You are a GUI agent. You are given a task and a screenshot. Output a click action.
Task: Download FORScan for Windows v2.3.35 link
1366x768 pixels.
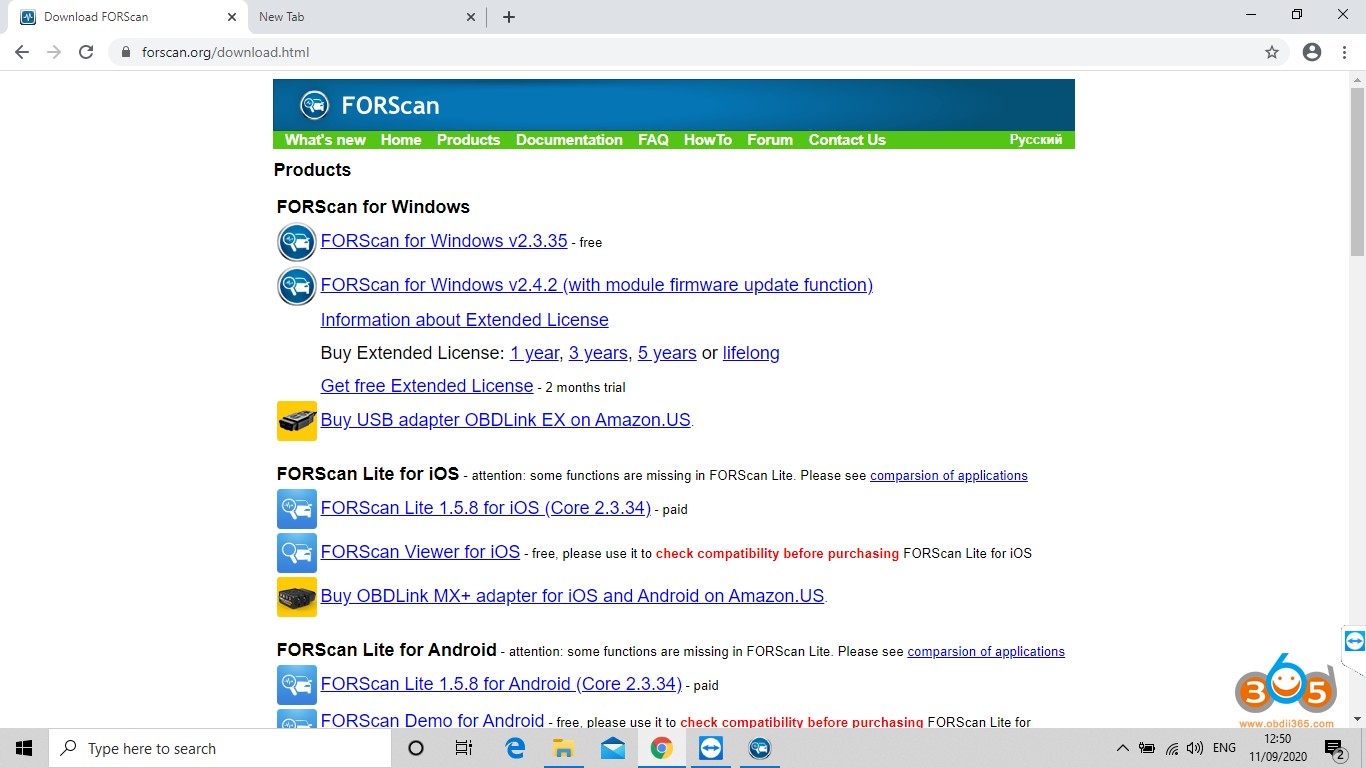click(444, 241)
